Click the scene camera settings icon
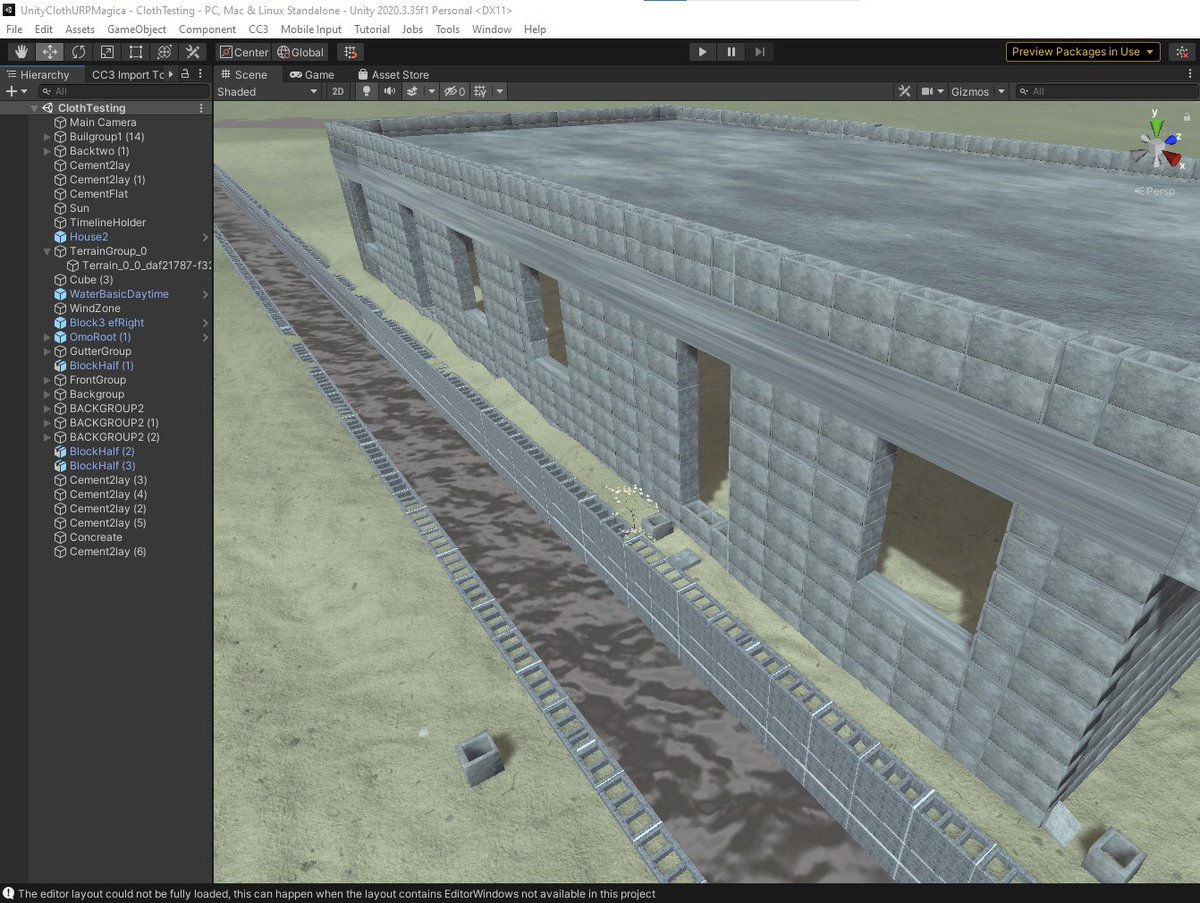The height and width of the screenshot is (903, 1200). click(927, 91)
